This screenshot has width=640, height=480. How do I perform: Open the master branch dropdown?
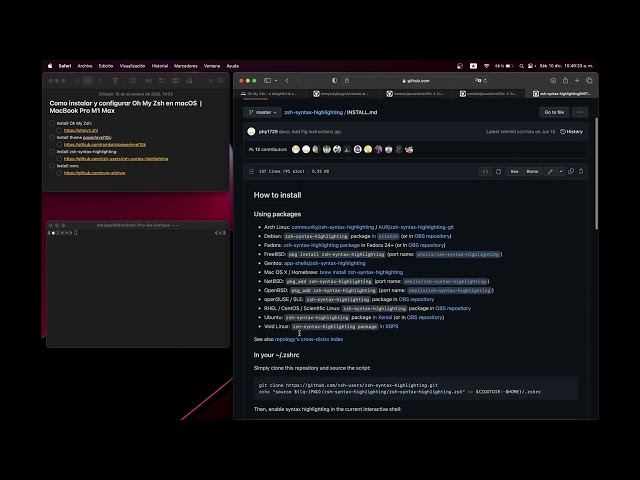click(262, 112)
